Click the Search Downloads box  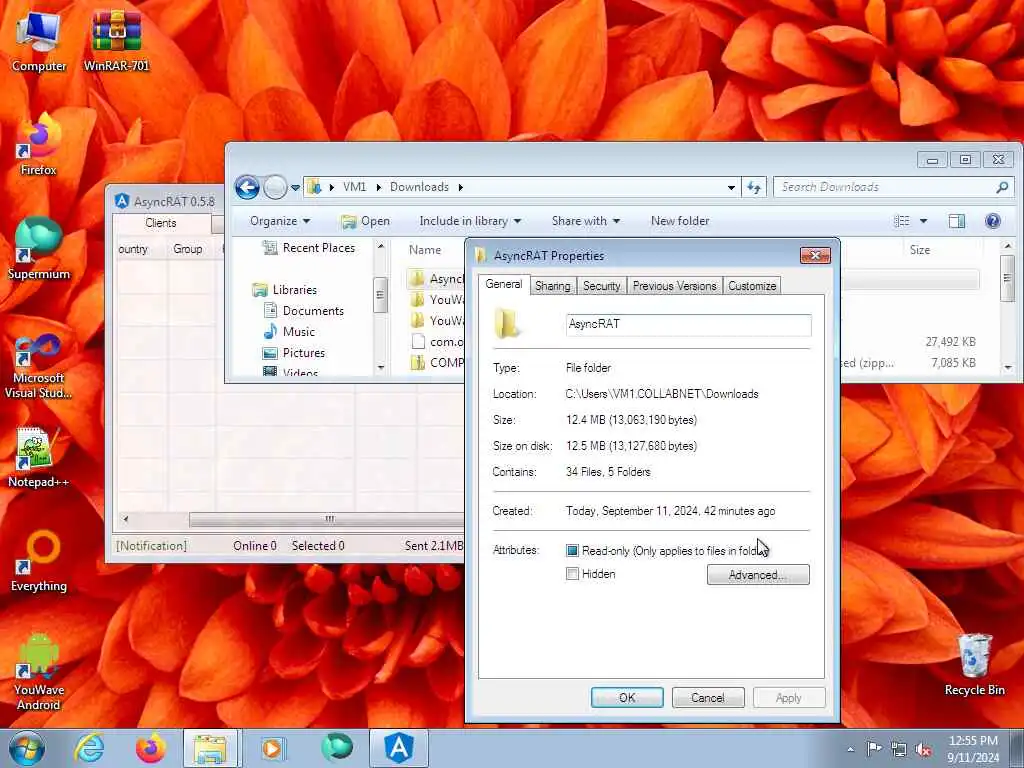pos(885,187)
